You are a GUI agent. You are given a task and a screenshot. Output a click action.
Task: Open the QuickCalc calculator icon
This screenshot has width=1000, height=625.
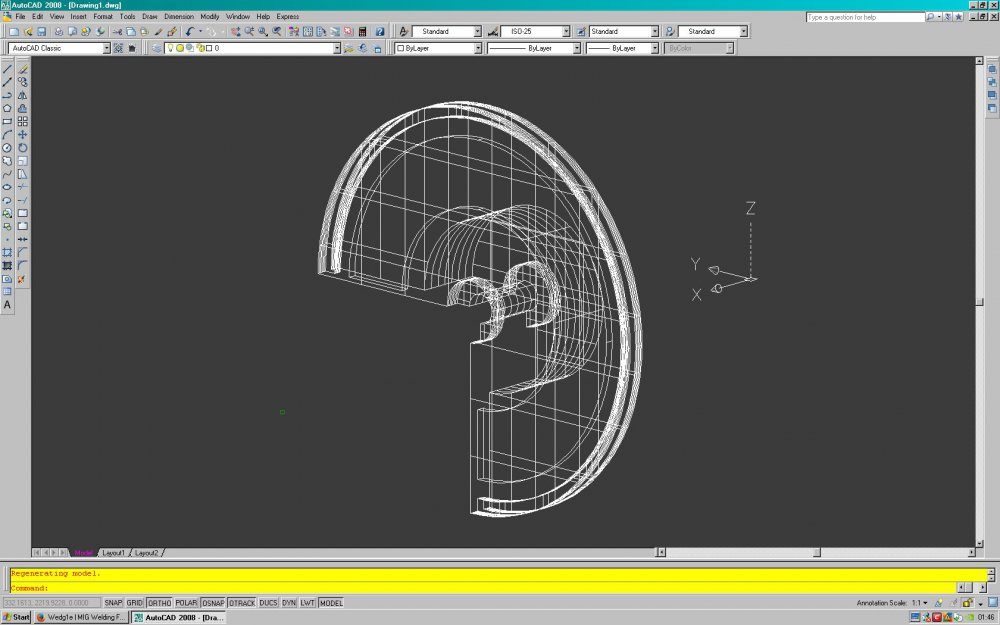pyautogui.click(x=361, y=32)
